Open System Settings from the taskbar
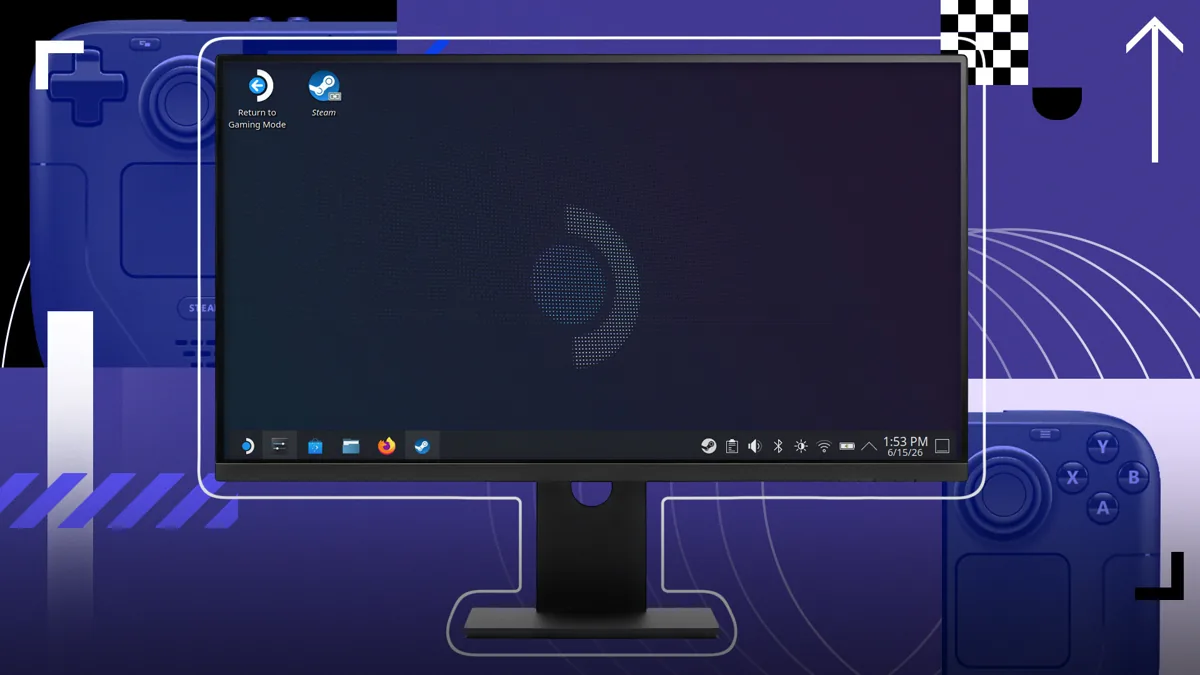1200x675 pixels. point(279,446)
